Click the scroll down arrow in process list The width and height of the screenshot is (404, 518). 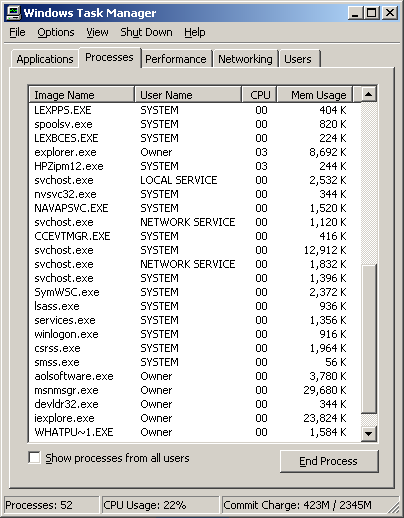click(x=368, y=434)
